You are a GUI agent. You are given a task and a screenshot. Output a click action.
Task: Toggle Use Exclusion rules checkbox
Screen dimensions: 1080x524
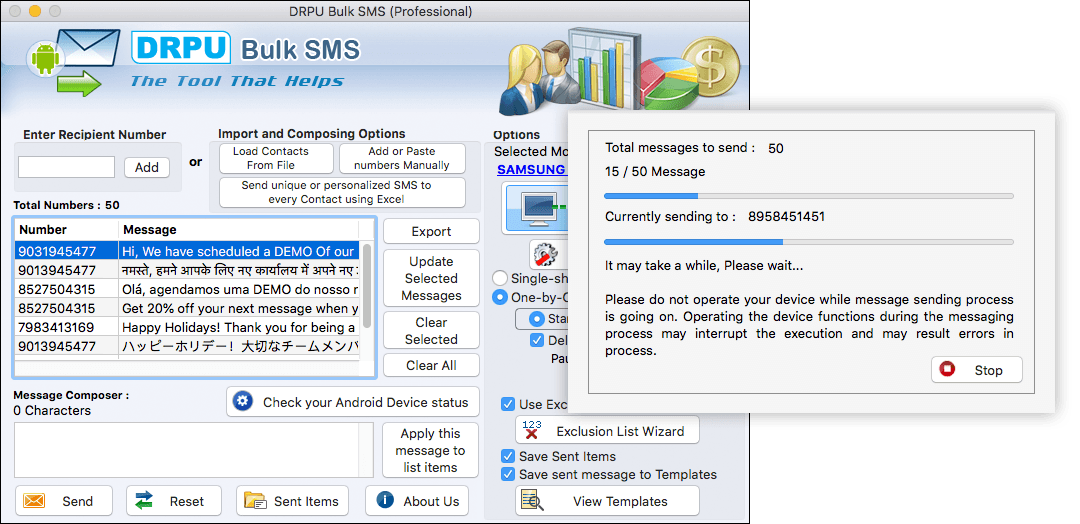(508, 404)
